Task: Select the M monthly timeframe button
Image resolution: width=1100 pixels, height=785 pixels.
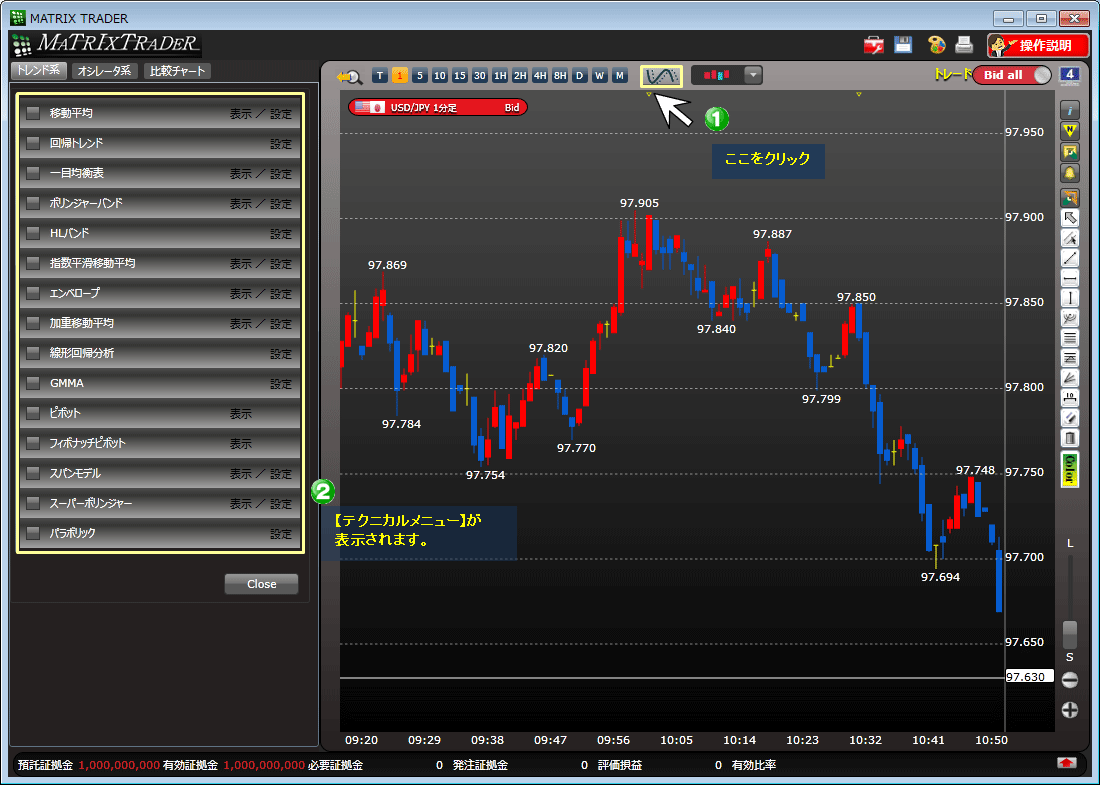Action: click(619, 76)
